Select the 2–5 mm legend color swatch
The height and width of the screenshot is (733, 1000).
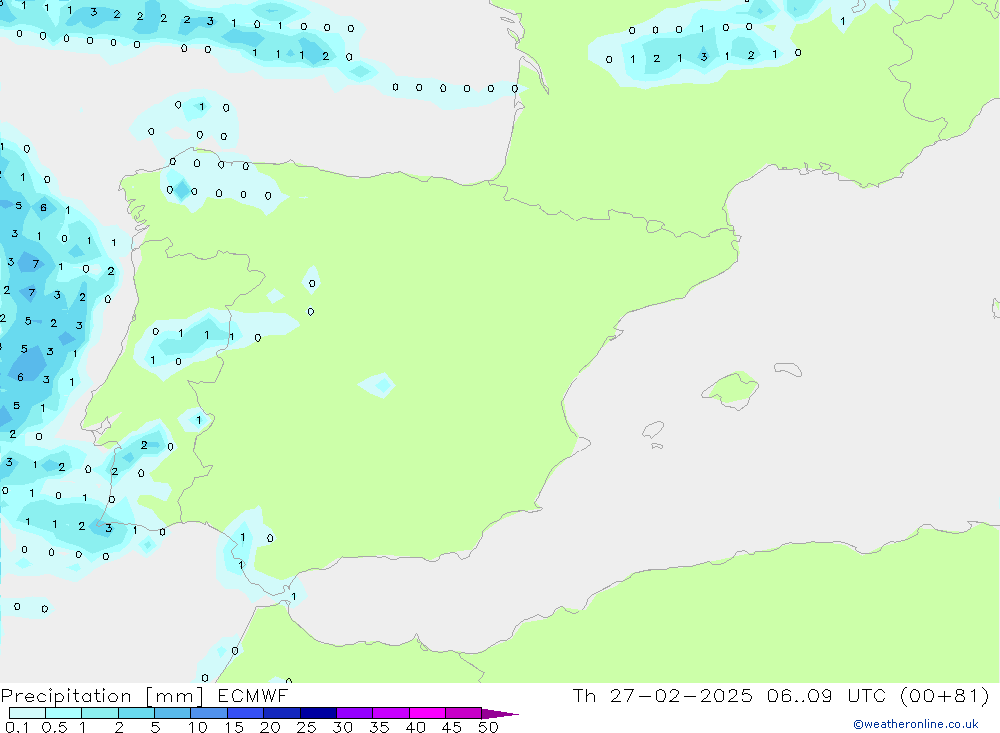click(x=136, y=713)
